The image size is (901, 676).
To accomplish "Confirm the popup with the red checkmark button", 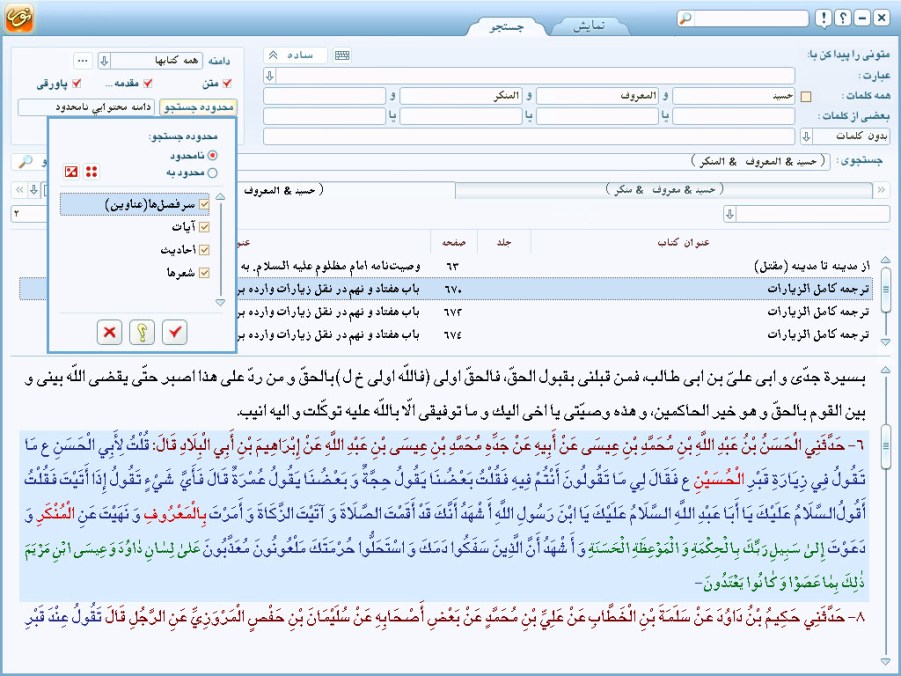I will [175, 332].
